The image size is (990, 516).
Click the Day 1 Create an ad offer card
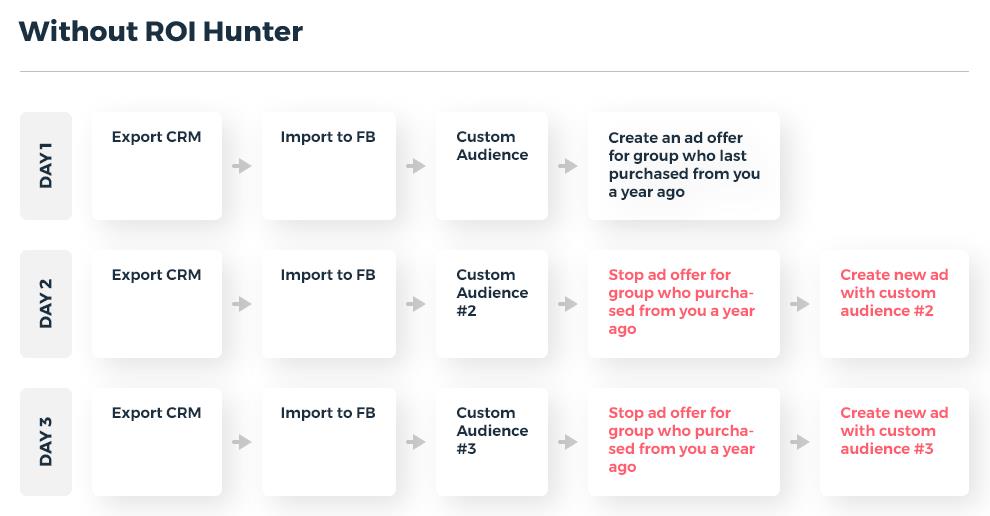click(x=683, y=166)
